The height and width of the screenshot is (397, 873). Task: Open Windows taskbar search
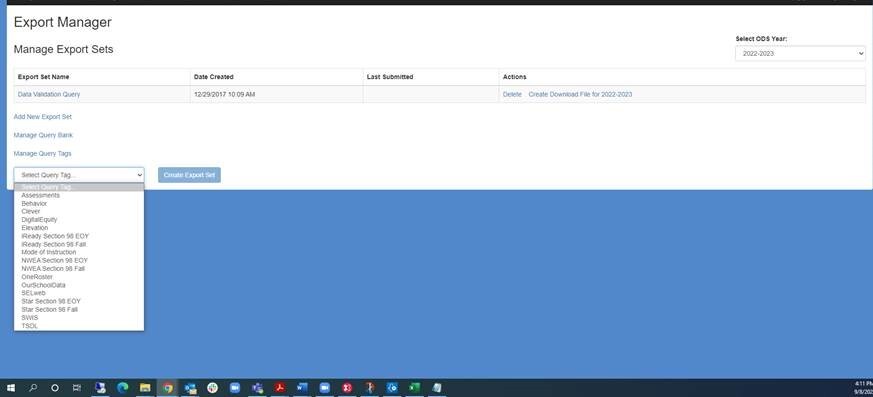(x=33, y=388)
